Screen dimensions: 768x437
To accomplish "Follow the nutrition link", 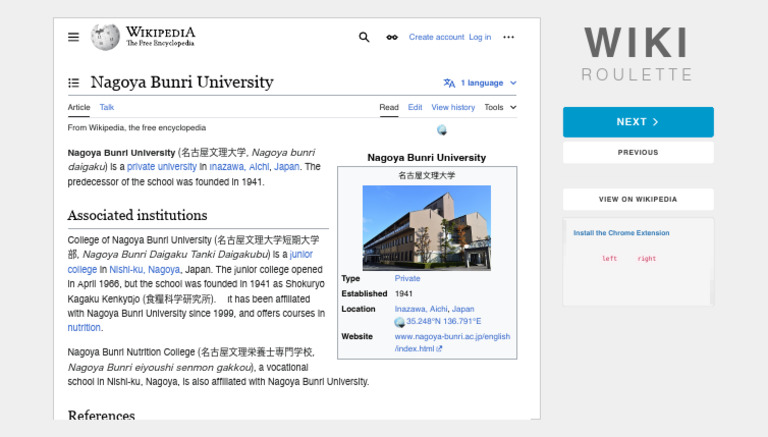I will (84, 327).
